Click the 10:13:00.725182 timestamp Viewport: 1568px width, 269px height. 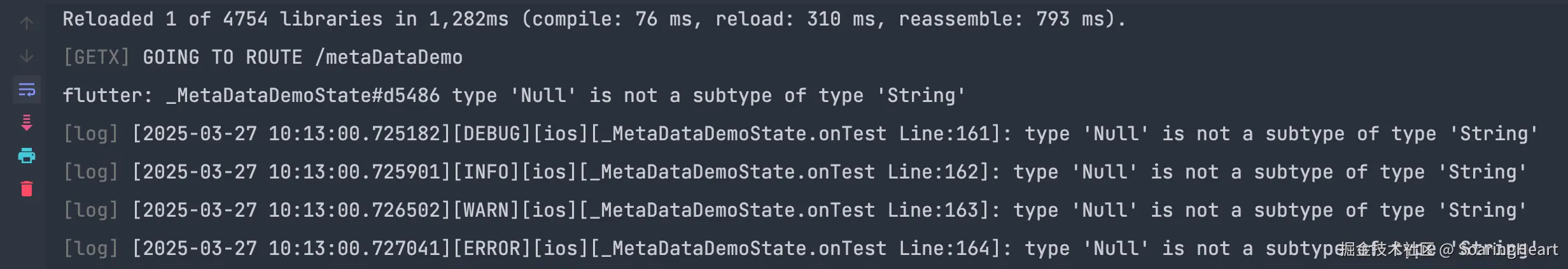tap(354, 134)
